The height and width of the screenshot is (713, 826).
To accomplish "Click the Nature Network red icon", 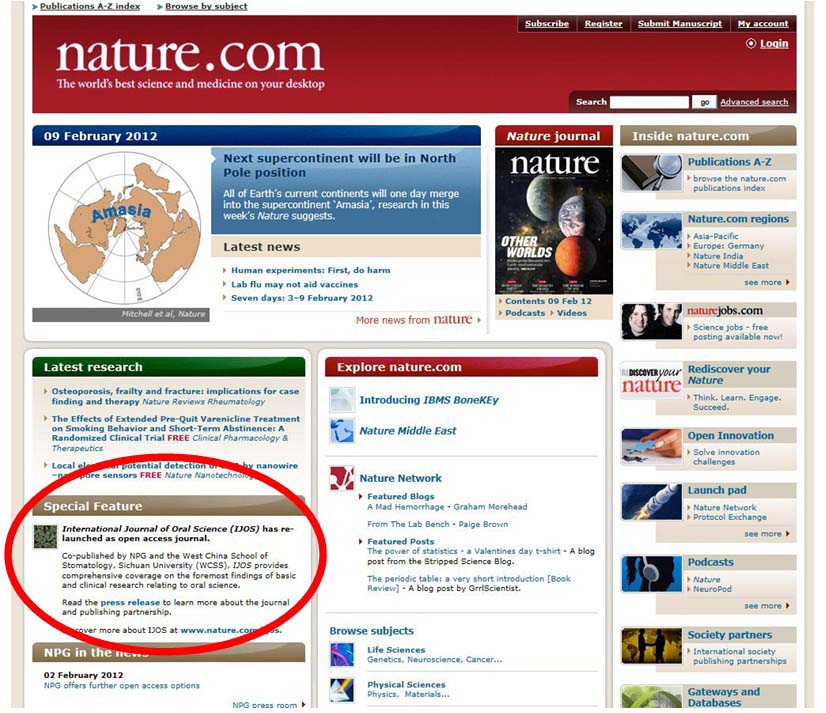I will point(342,478).
